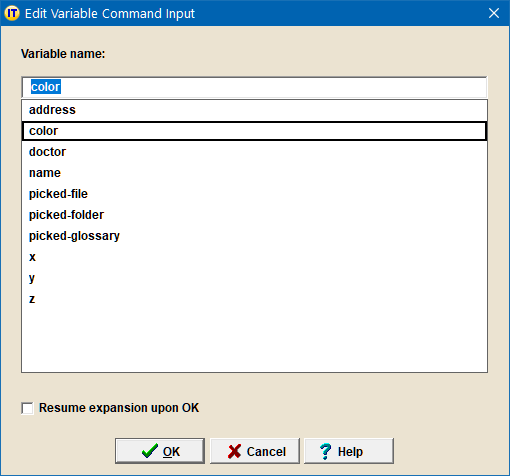Click the Cancel button
This screenshot has width=510, height=476.
[x=255, y=451]
